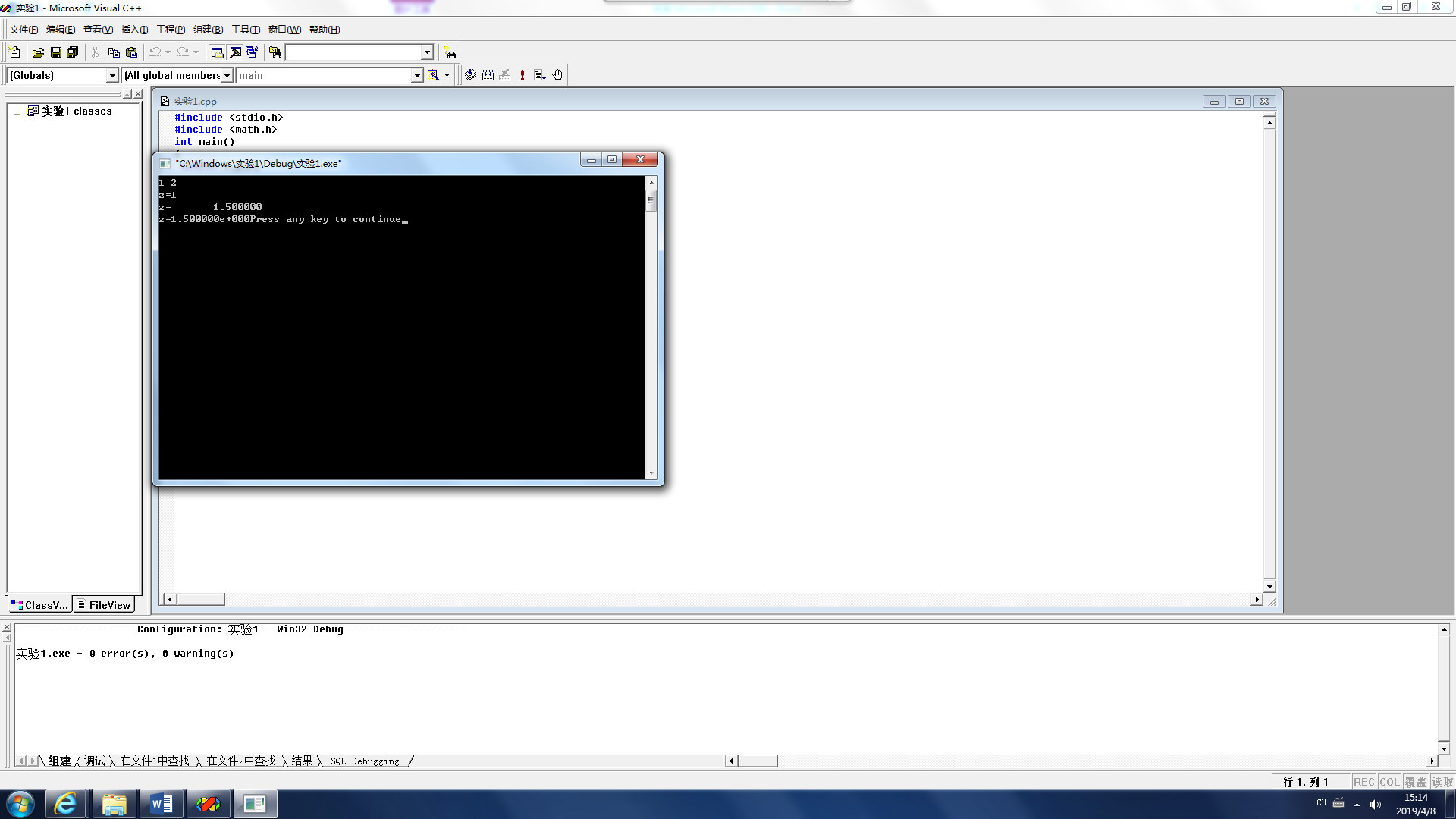This screenshot has width=1456, height=819.
Task: Open Word from the taskbar
Action: coord(162,804)
